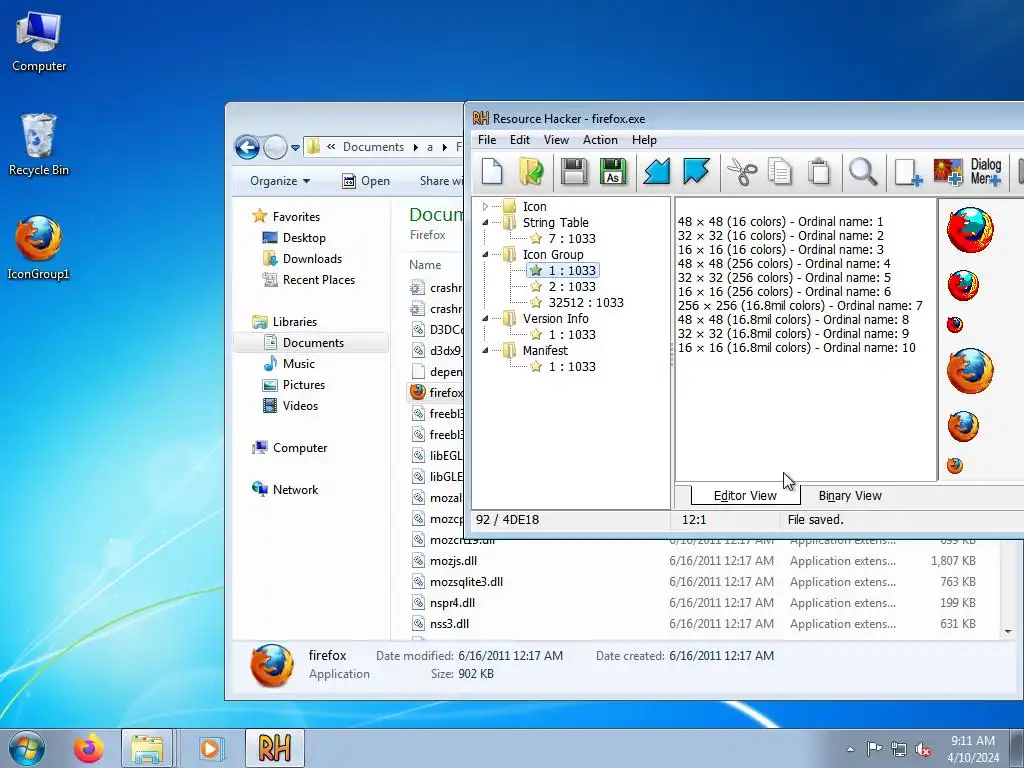
Task: Open a file with the folder toolbar icon
Action: click(x=532, y=172)
